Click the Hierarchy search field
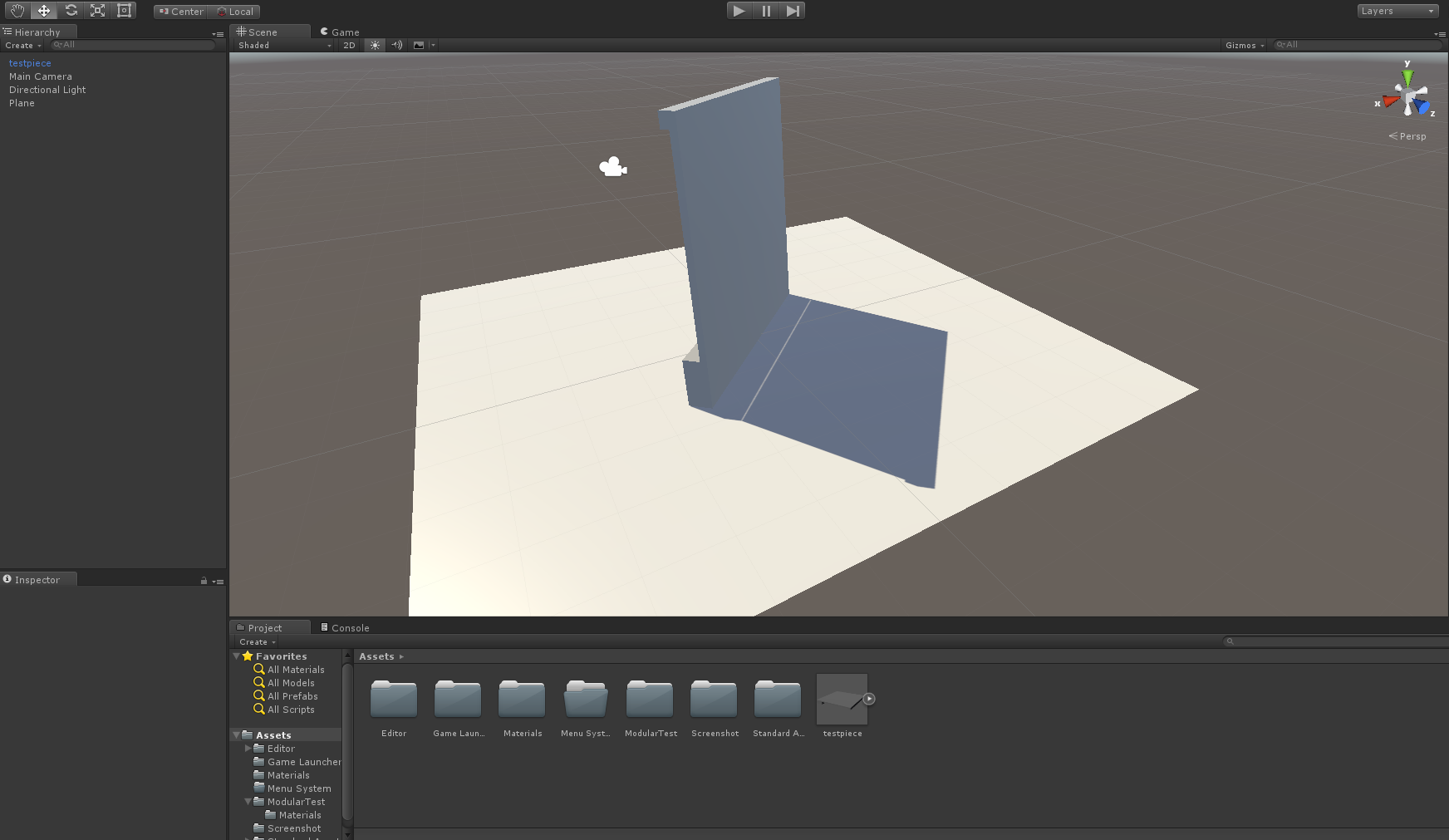This screenshot has height=840, width=1449. 132,45
